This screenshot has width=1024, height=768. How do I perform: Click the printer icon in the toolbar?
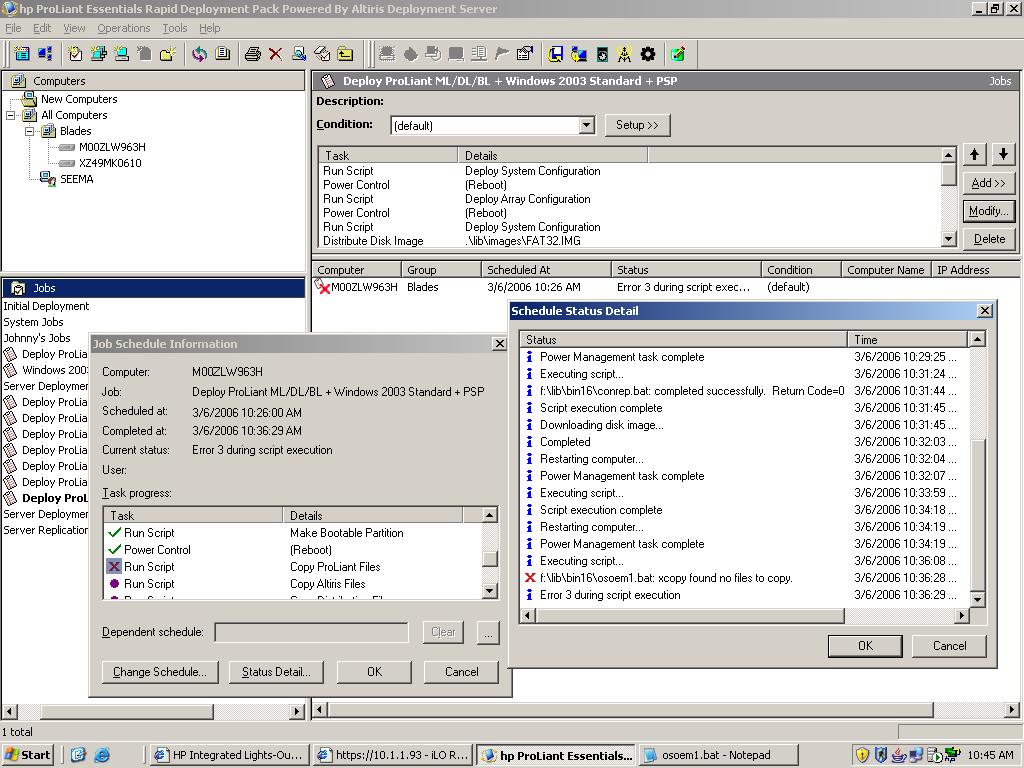(x=253, y=54)
